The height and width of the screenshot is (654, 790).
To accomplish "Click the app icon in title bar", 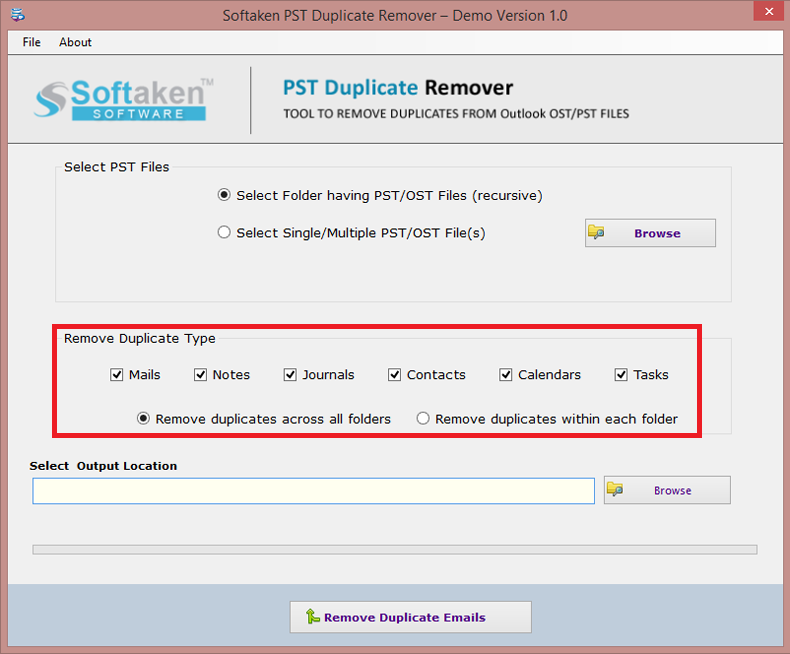I will (x=18, y=15).
